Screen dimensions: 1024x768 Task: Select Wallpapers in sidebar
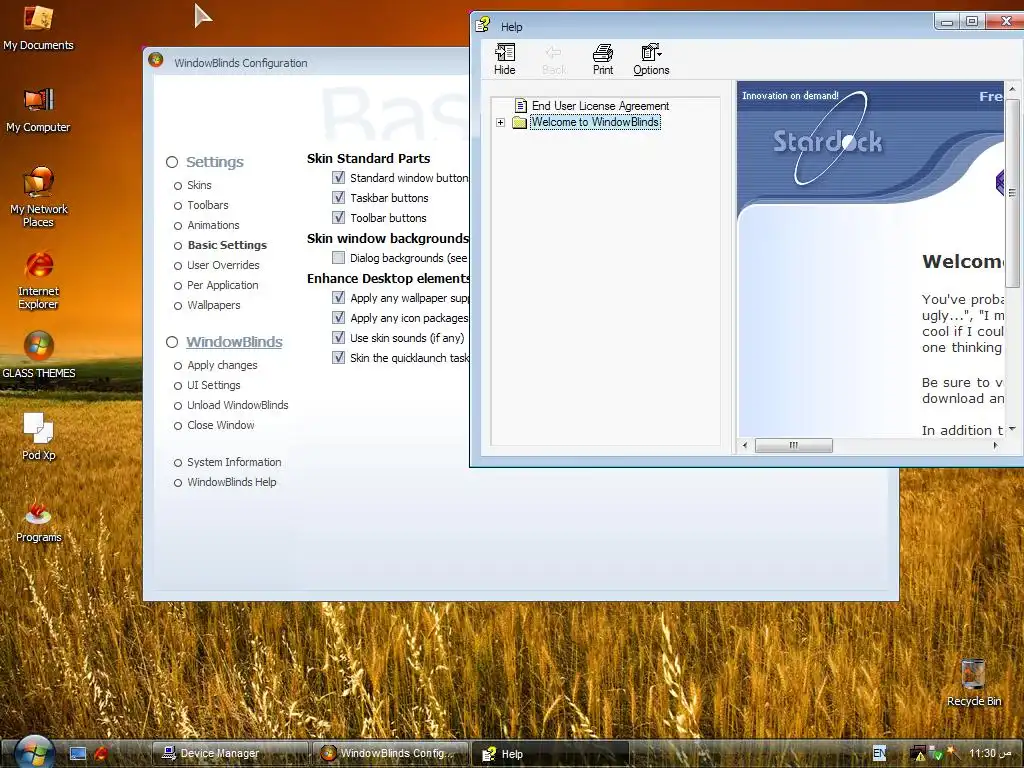tap(214, 305)
